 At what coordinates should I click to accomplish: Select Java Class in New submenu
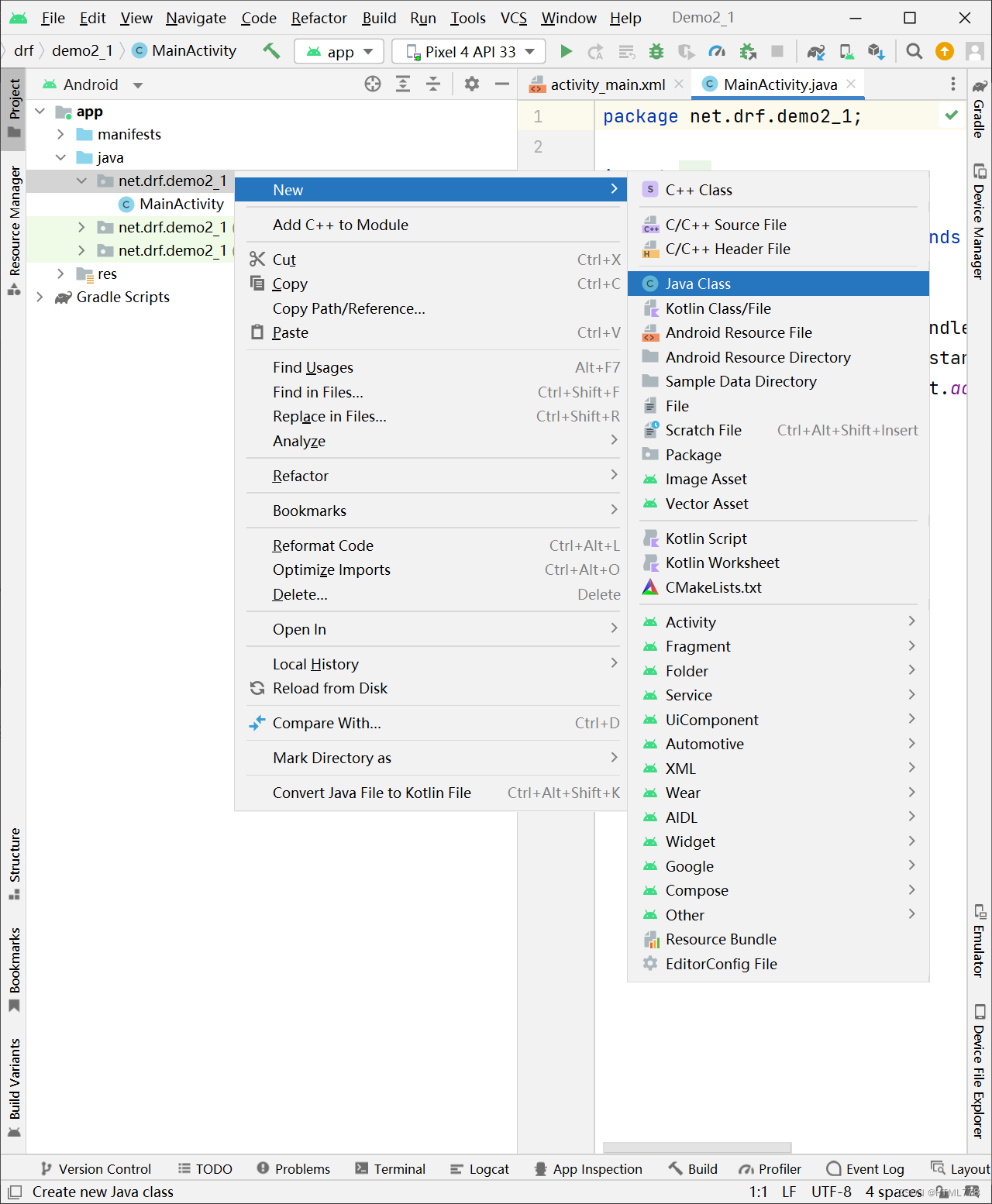[x=778, y=284]
